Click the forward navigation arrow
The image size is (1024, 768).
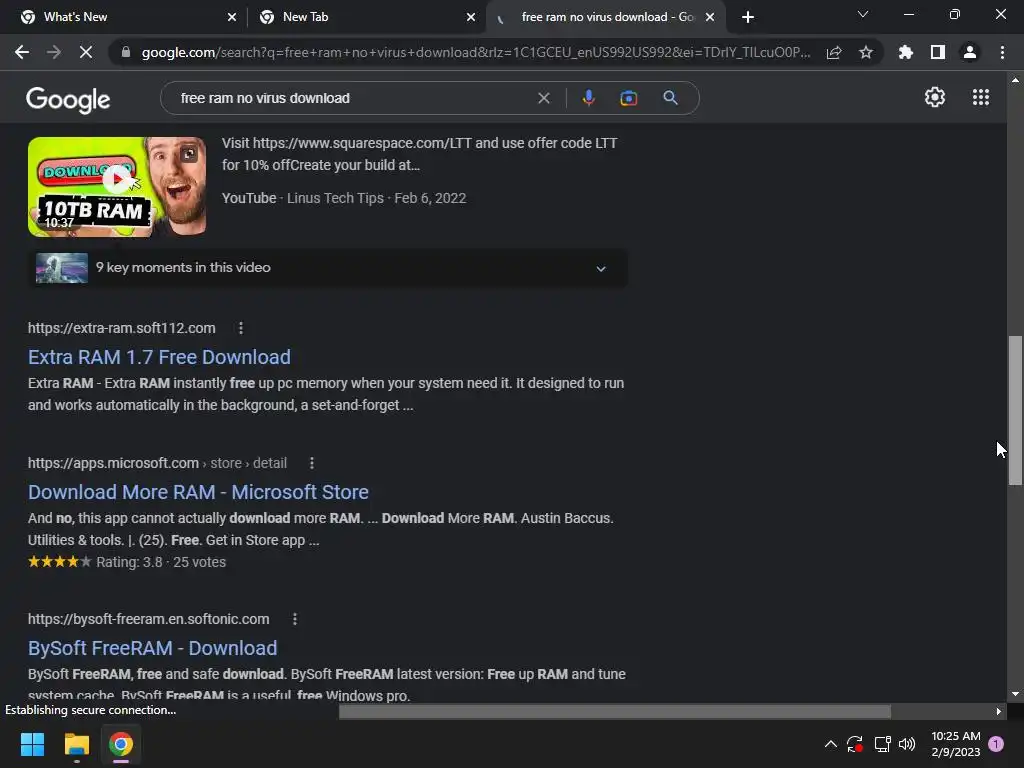point(54,52)
